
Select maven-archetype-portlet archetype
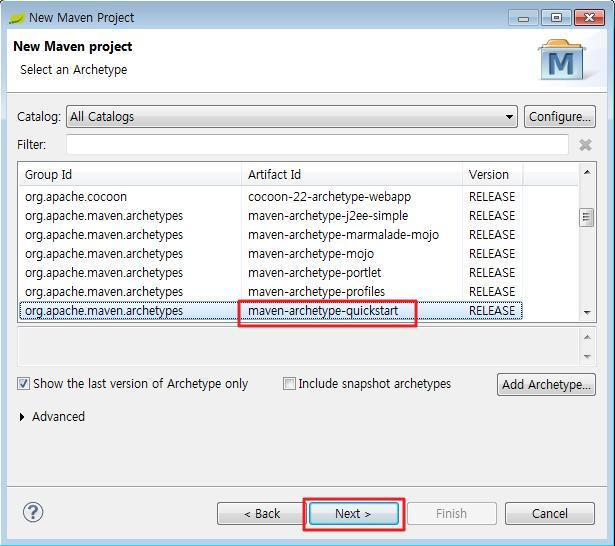click(271, 273)
